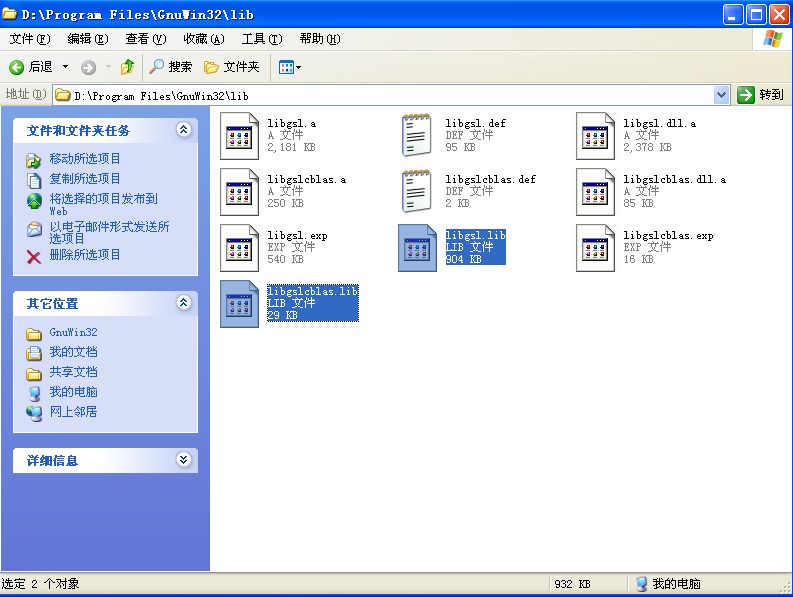Click the 移动所选项目 link
This screenshot has height=597, width=793.
pos(84,159)
